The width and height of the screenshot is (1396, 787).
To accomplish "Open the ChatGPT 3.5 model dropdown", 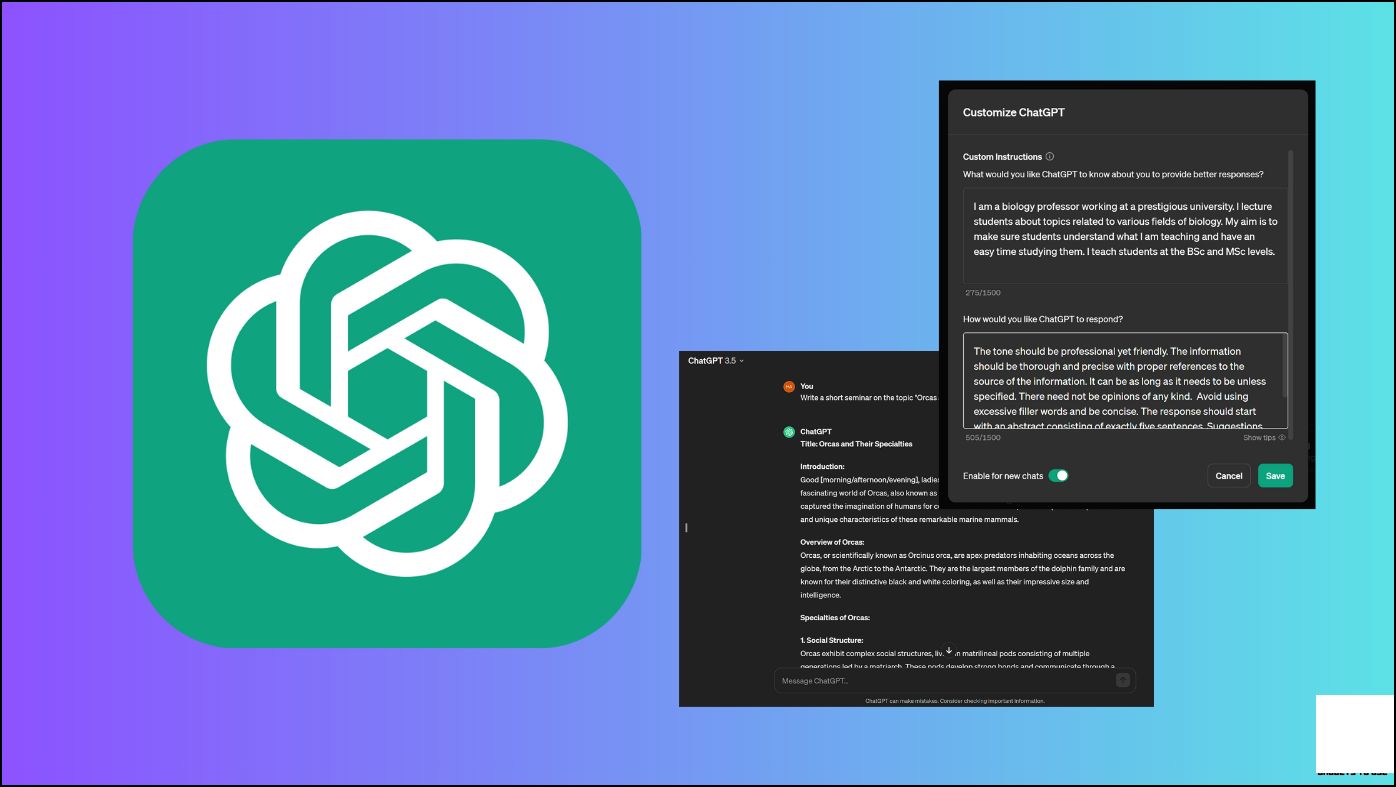I will coord(716,360).
